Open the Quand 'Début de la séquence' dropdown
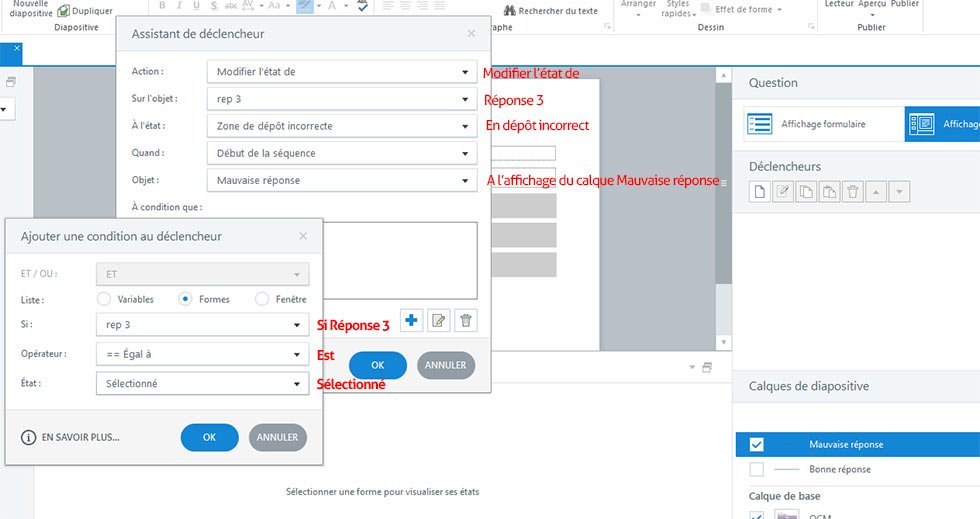Viewport: 980px width, 519px height. click(341, 153)
